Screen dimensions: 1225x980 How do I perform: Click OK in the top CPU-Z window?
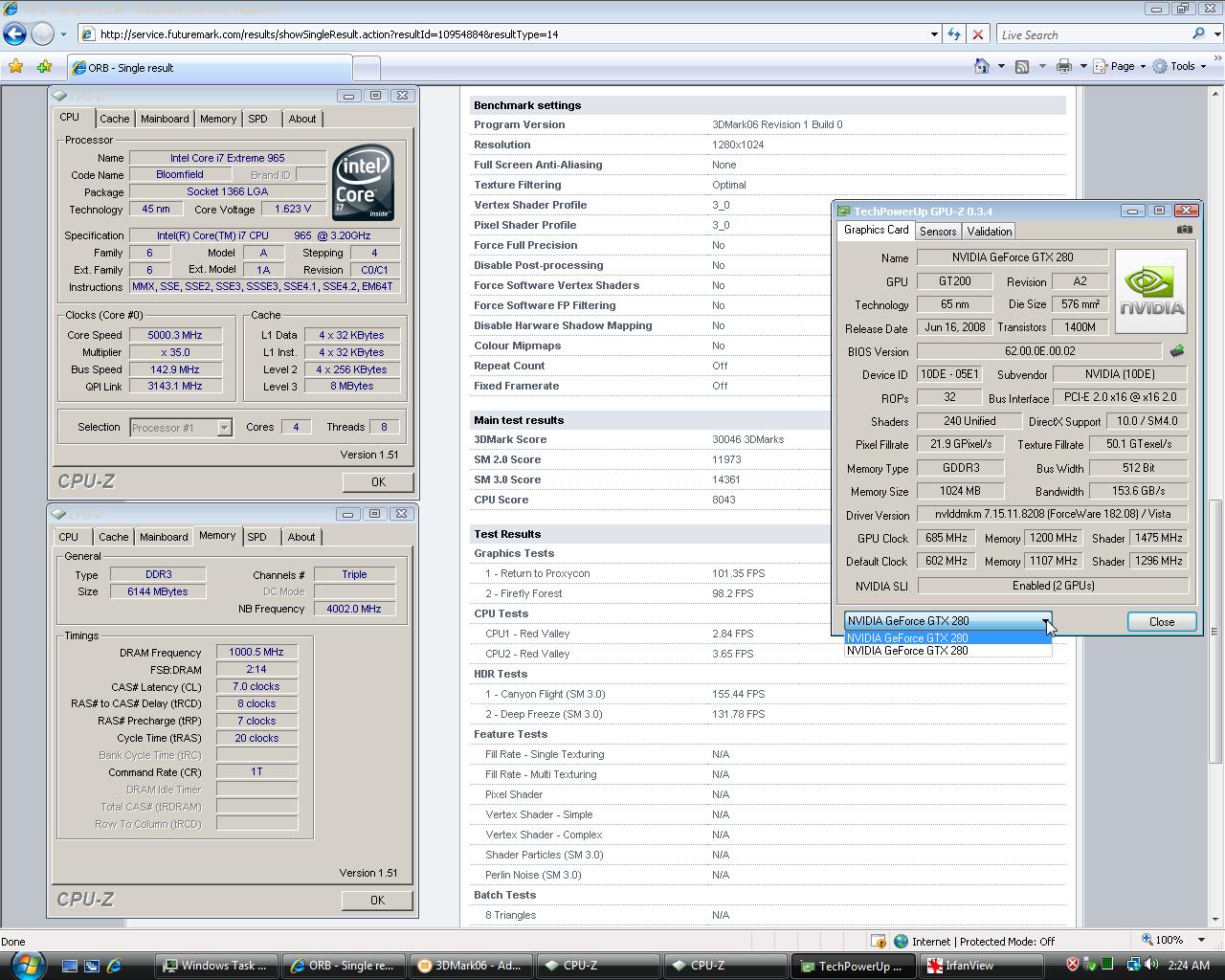[378, 481]
